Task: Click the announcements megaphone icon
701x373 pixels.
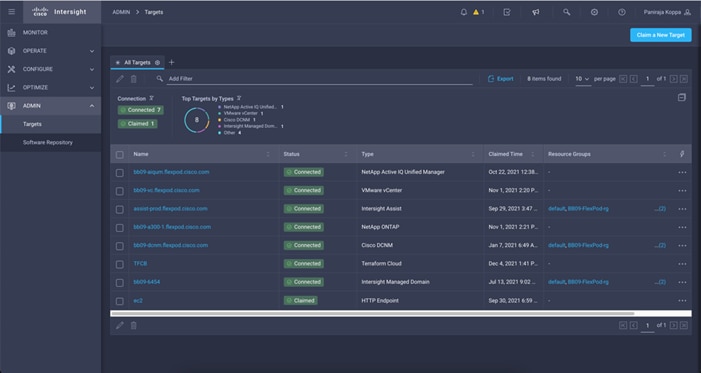Action: click(x=536, y=12)
